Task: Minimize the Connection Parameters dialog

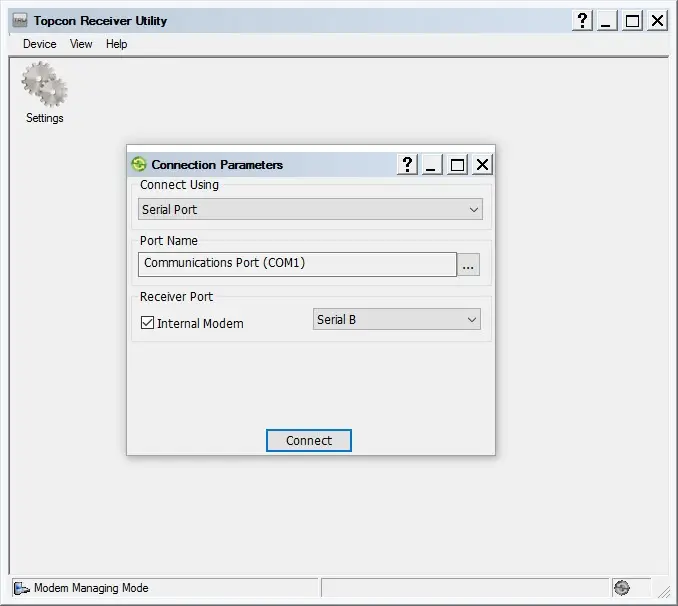Action: click(x=432, y=164)
